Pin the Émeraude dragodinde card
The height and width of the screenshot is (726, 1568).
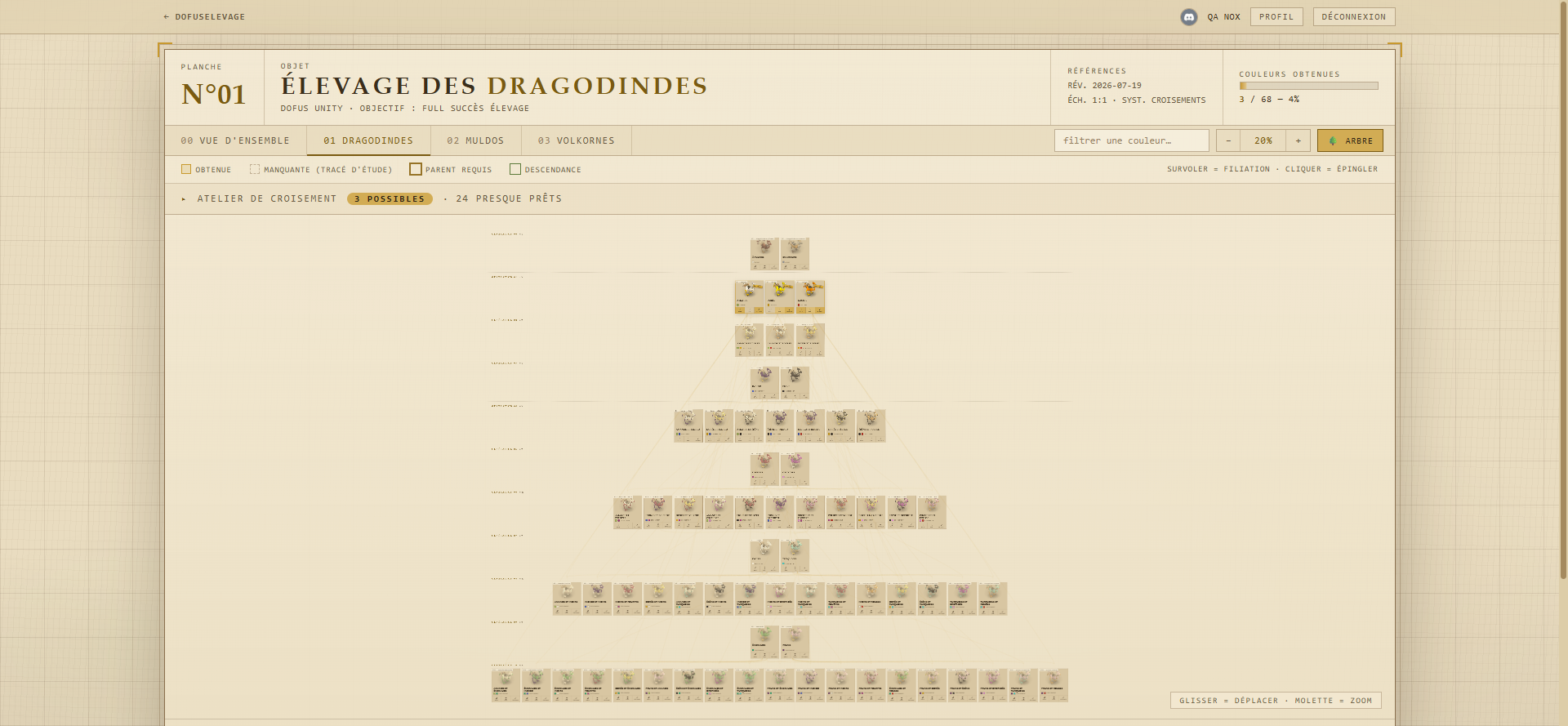(x=764, y=642)
